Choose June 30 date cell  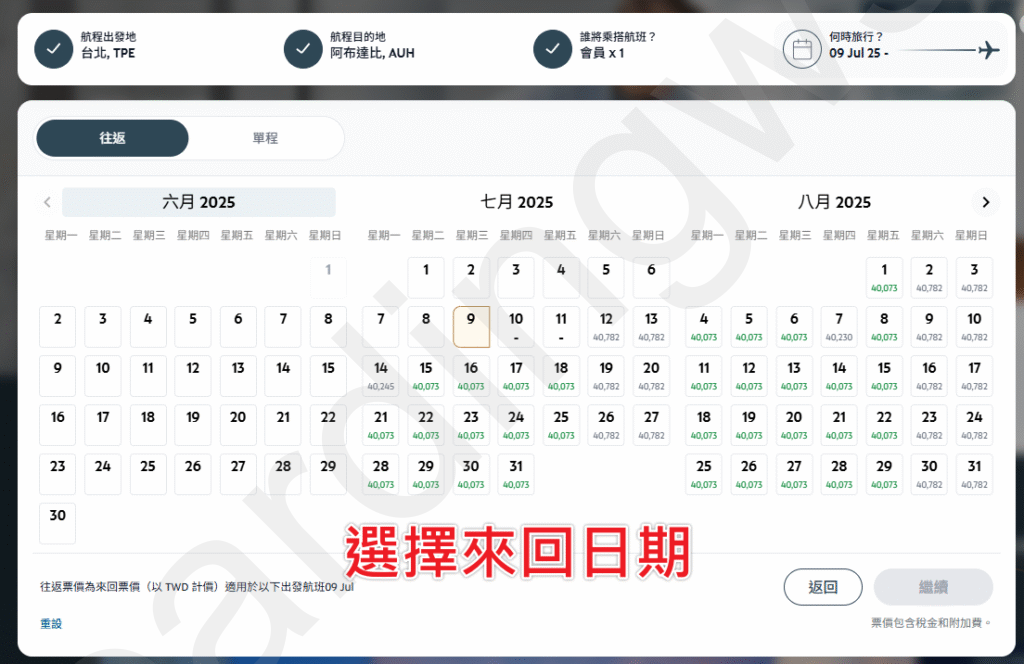point(57,523)
